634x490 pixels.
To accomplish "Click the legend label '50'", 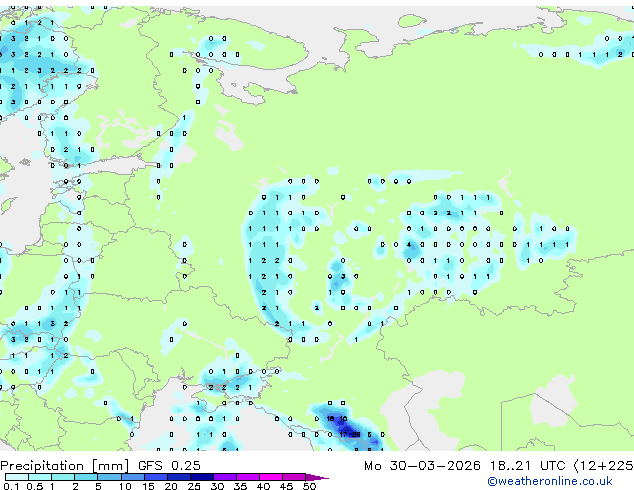I will click(x=309, y=486).
